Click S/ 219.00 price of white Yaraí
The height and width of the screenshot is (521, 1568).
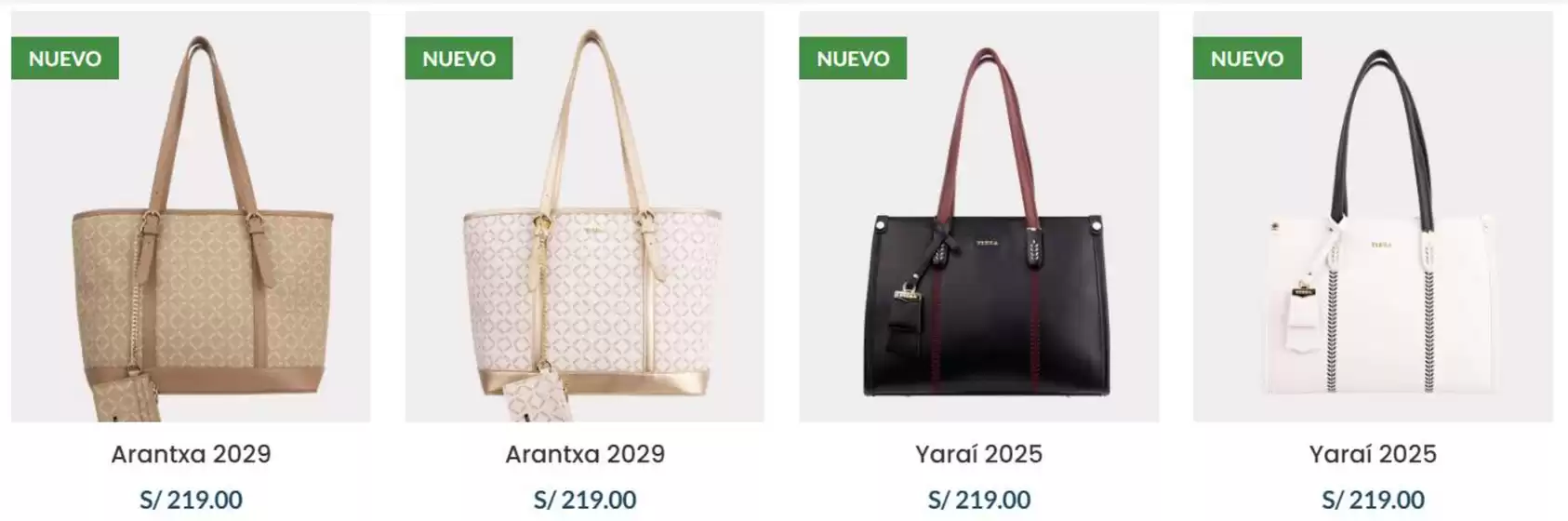tap(1373, 500)
